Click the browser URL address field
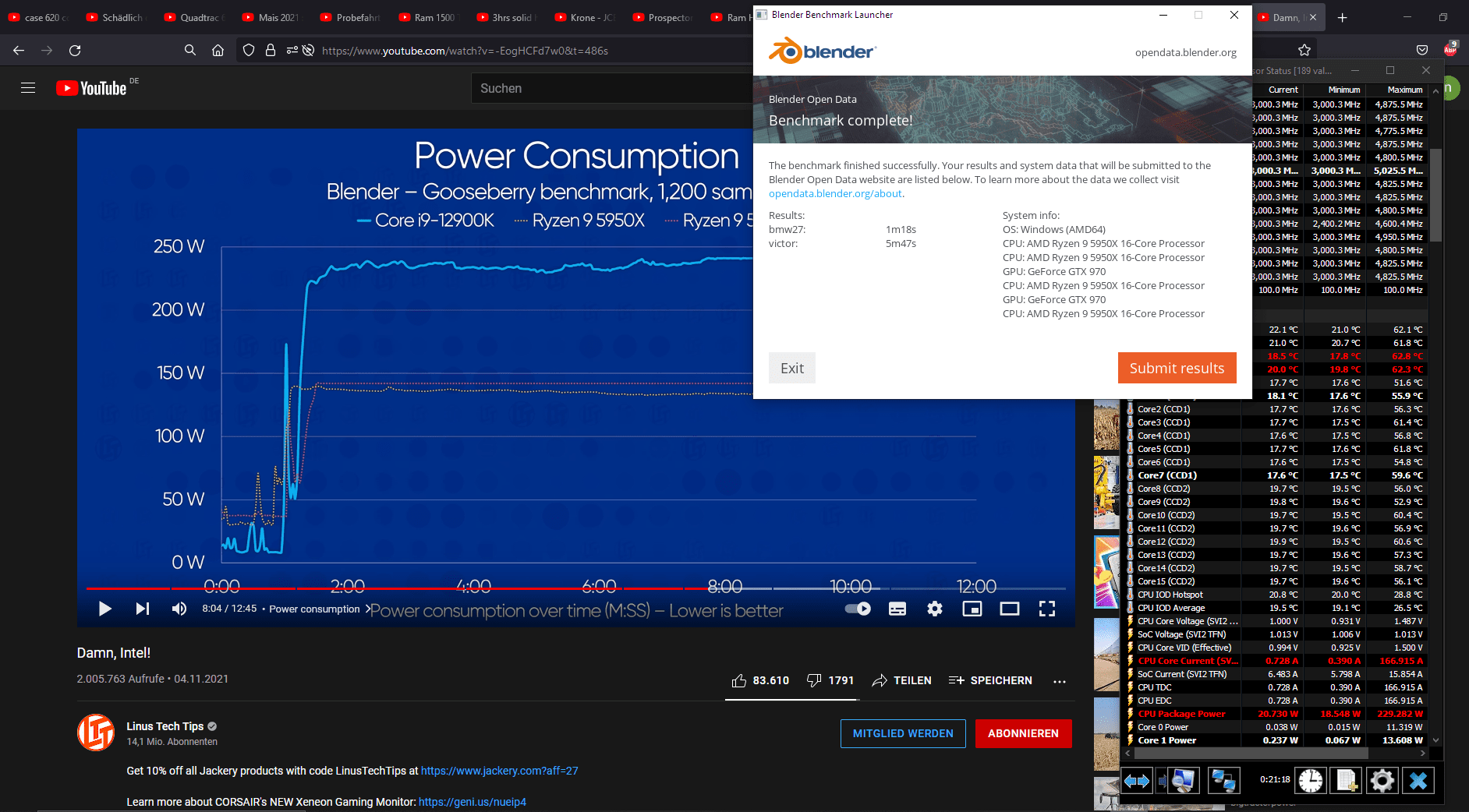 (x=465, y=51)
